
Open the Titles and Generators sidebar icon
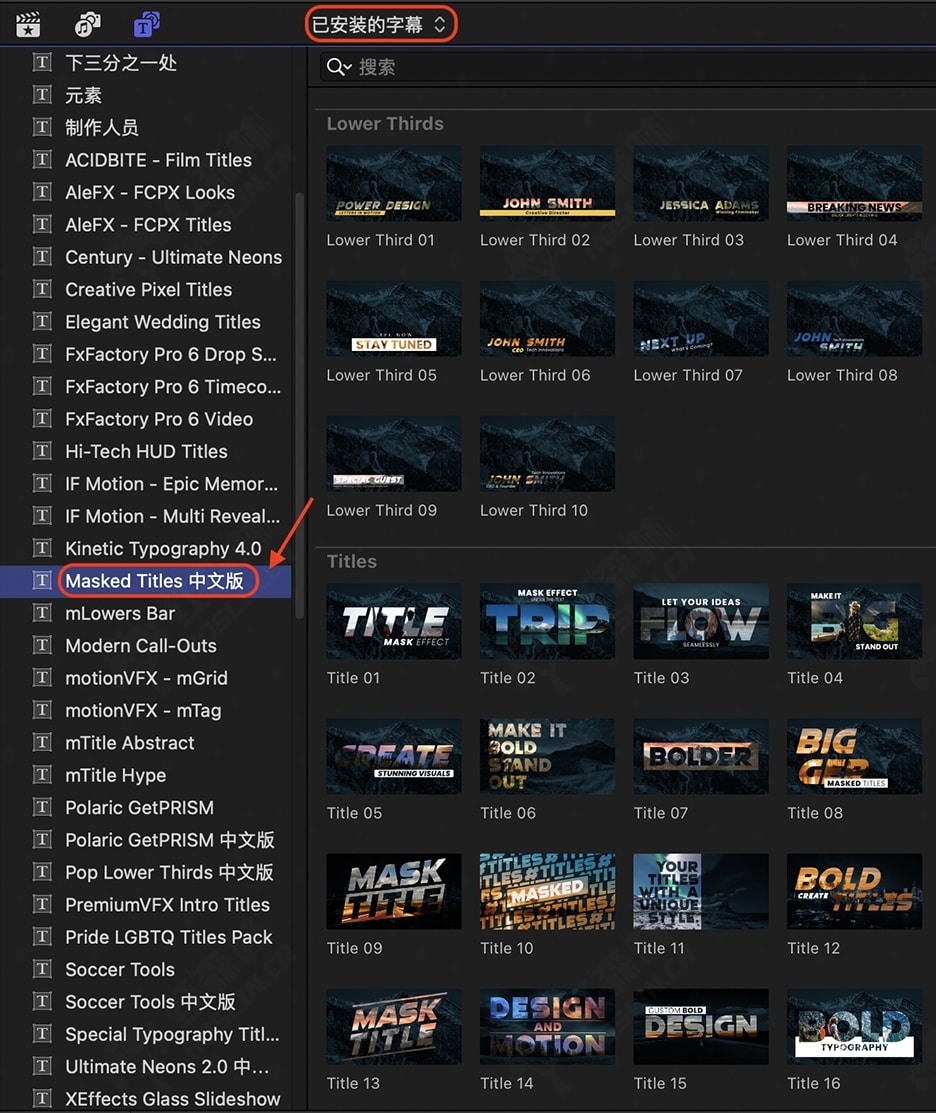click(146, 24)
